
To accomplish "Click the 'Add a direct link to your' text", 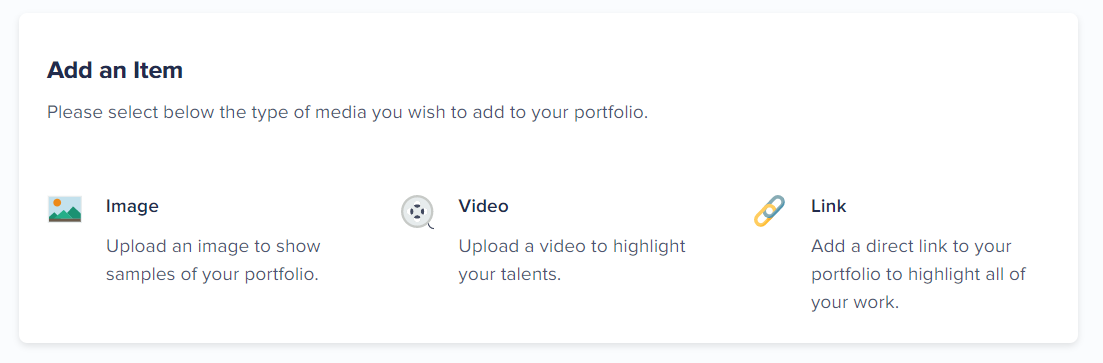I will [x=911, y=247].
